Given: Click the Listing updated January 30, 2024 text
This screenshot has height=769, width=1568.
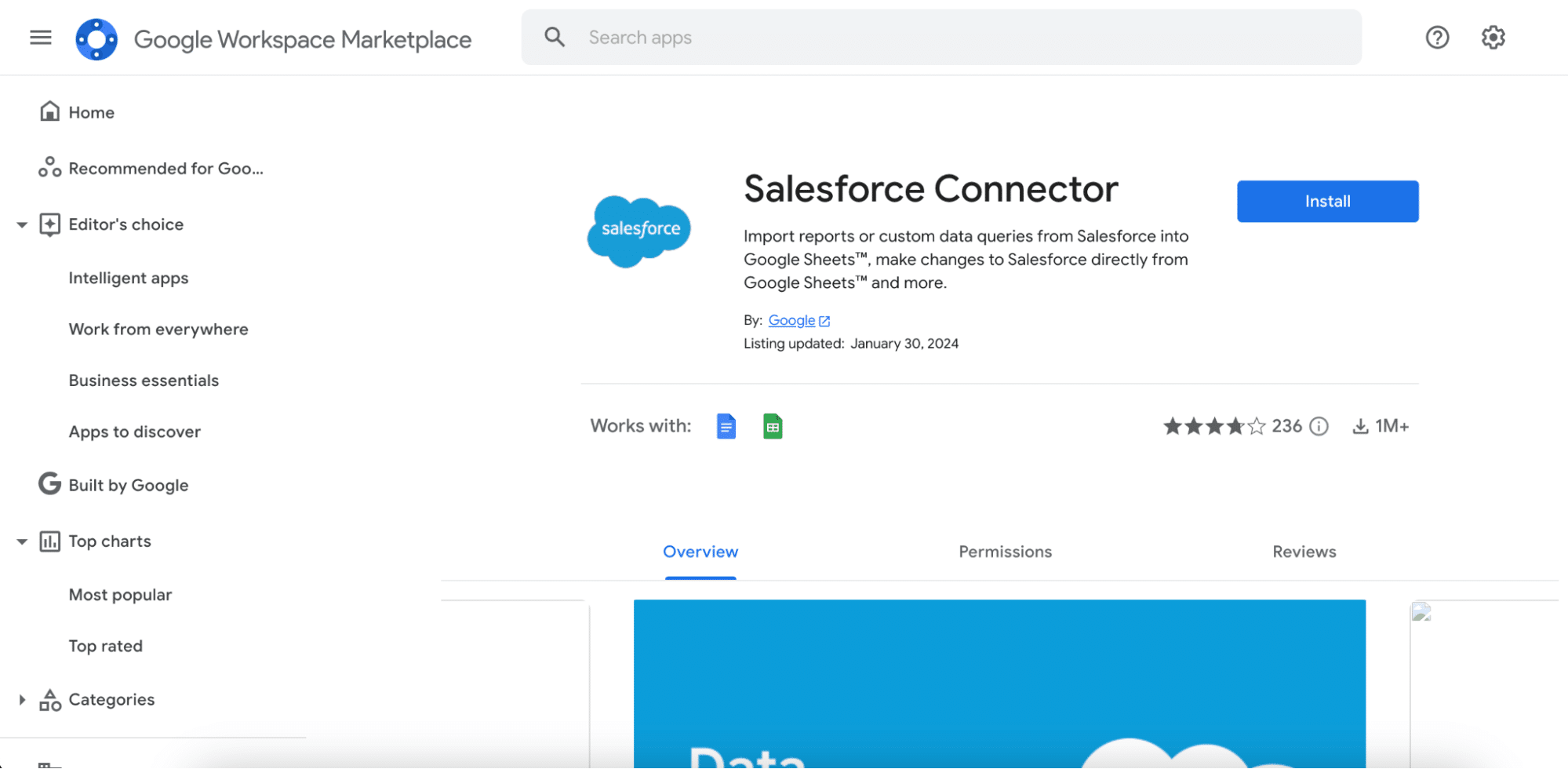Looking at the screenshot, I should 851,344.
